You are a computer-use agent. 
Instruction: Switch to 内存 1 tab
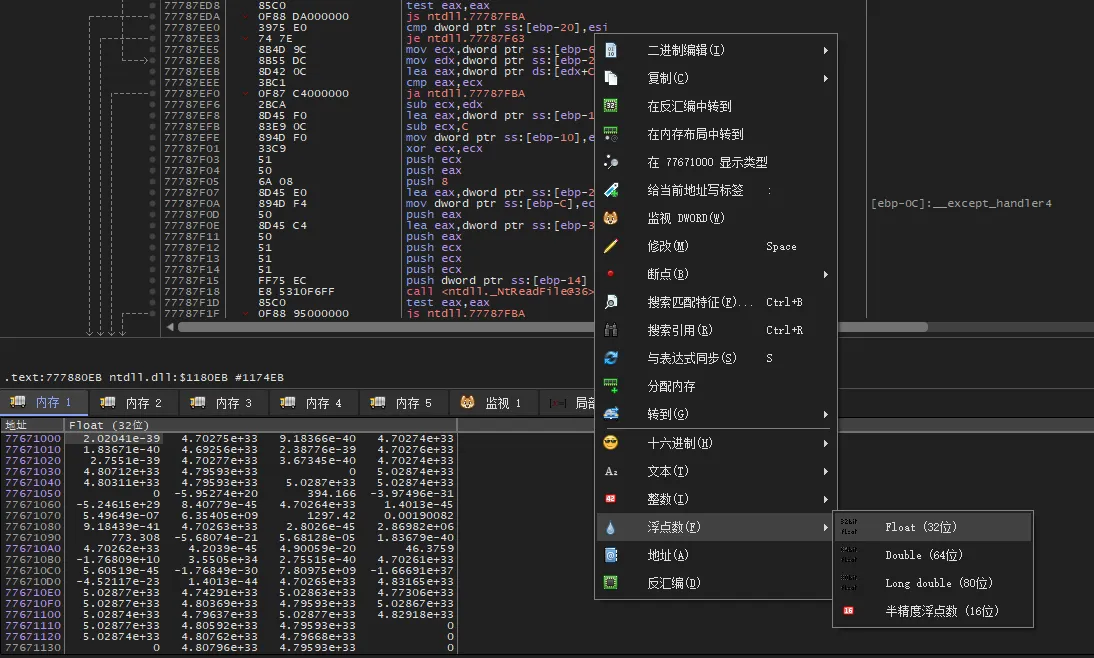pyautogui.click(x=44, y=403)
